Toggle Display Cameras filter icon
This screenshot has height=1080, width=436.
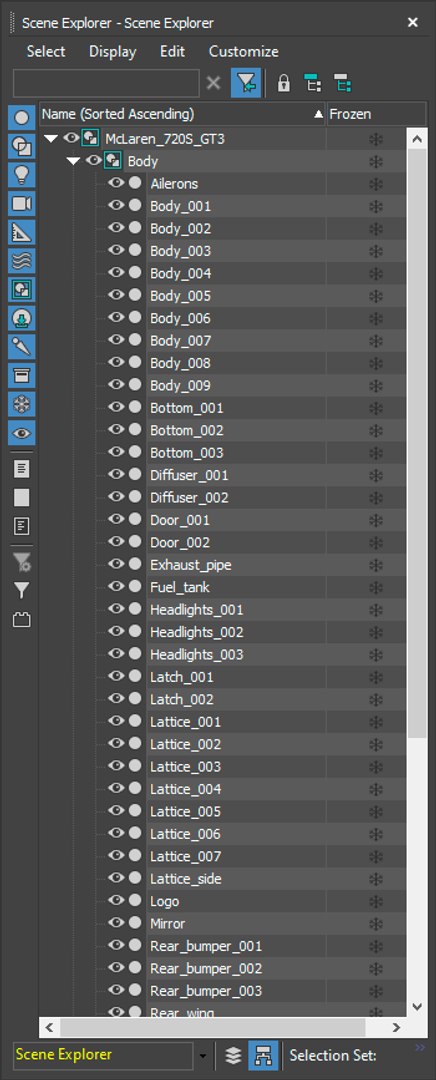pyautogui.click(x=21, y=203)
